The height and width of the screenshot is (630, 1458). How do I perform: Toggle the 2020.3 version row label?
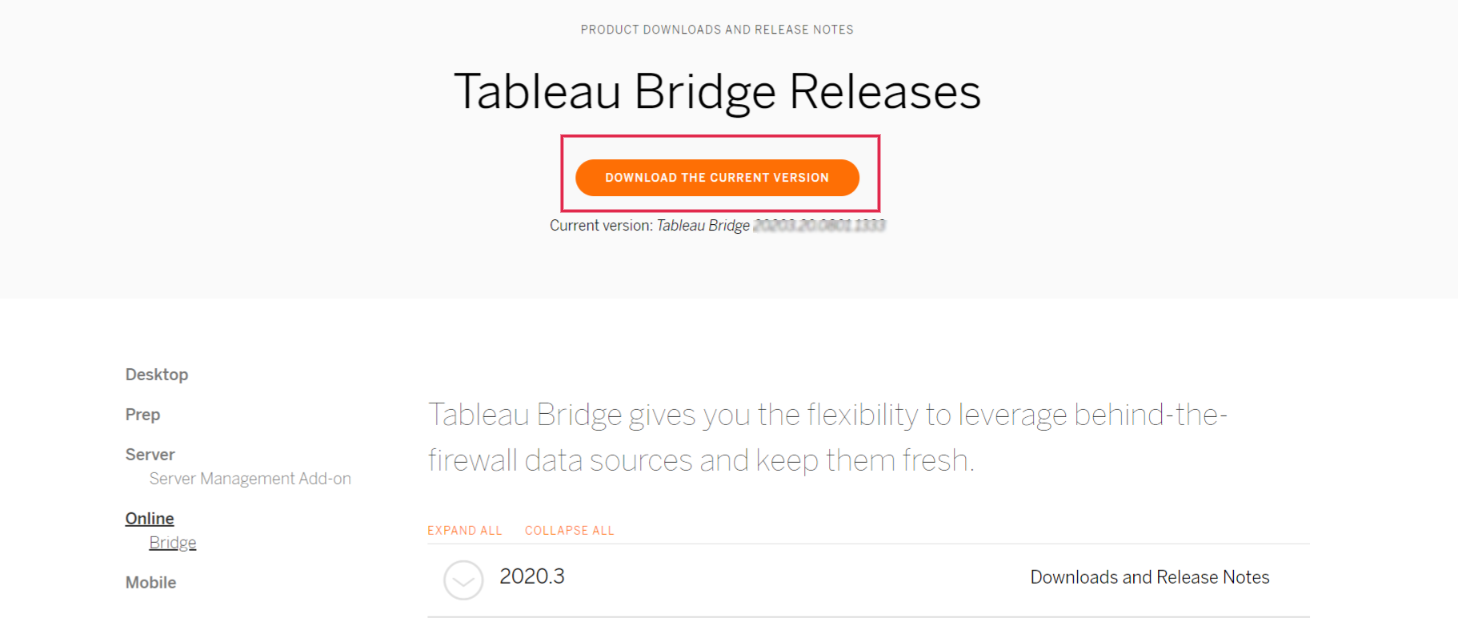point(532,576)
